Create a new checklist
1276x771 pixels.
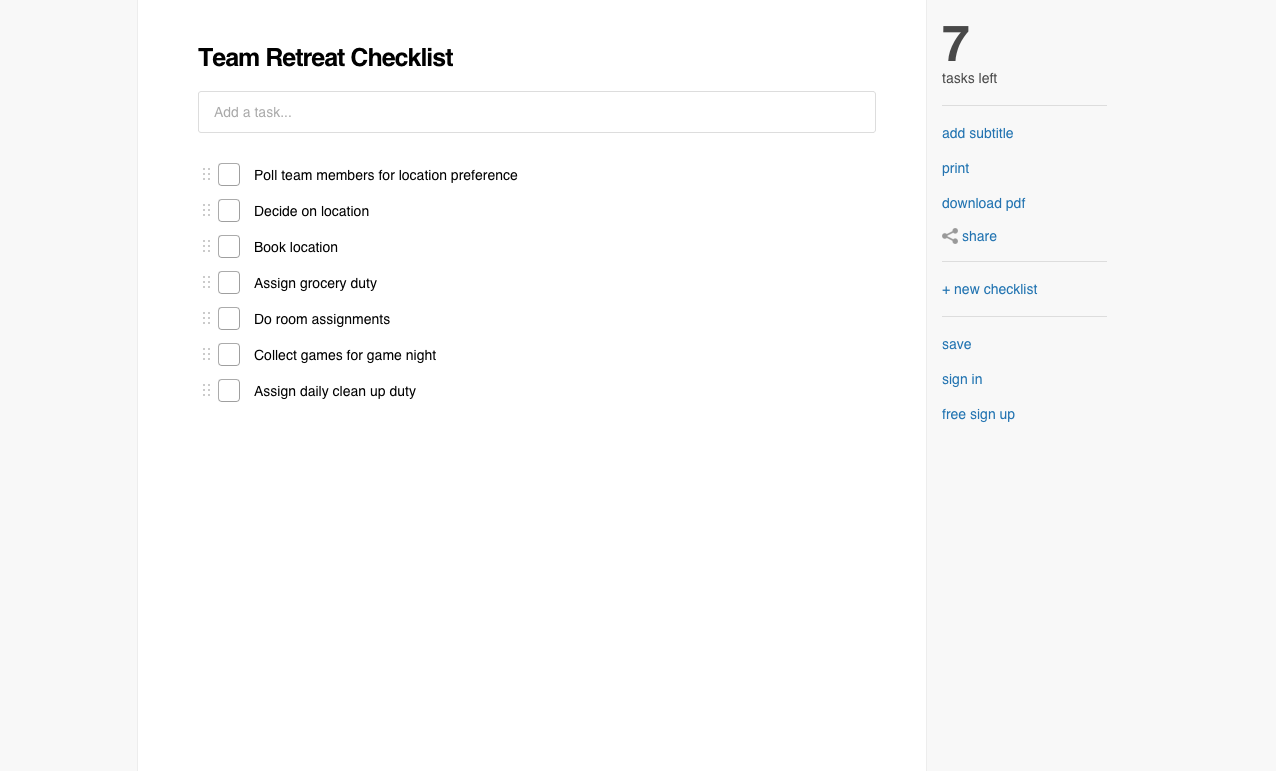pos(989,289)
